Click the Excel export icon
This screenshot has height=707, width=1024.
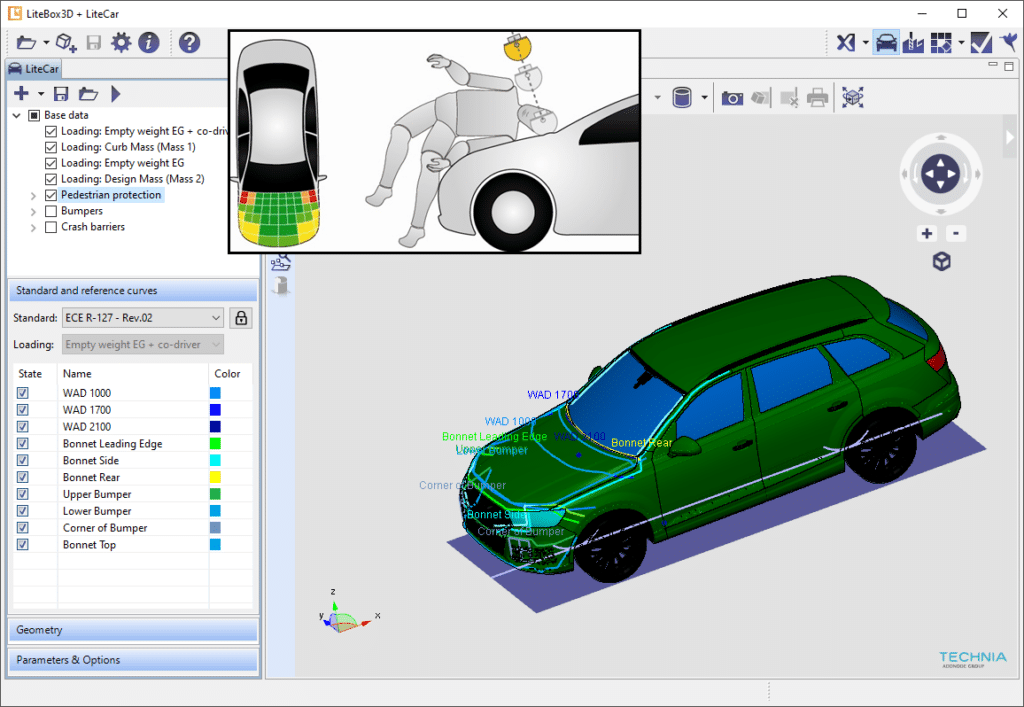click(846, 43)
